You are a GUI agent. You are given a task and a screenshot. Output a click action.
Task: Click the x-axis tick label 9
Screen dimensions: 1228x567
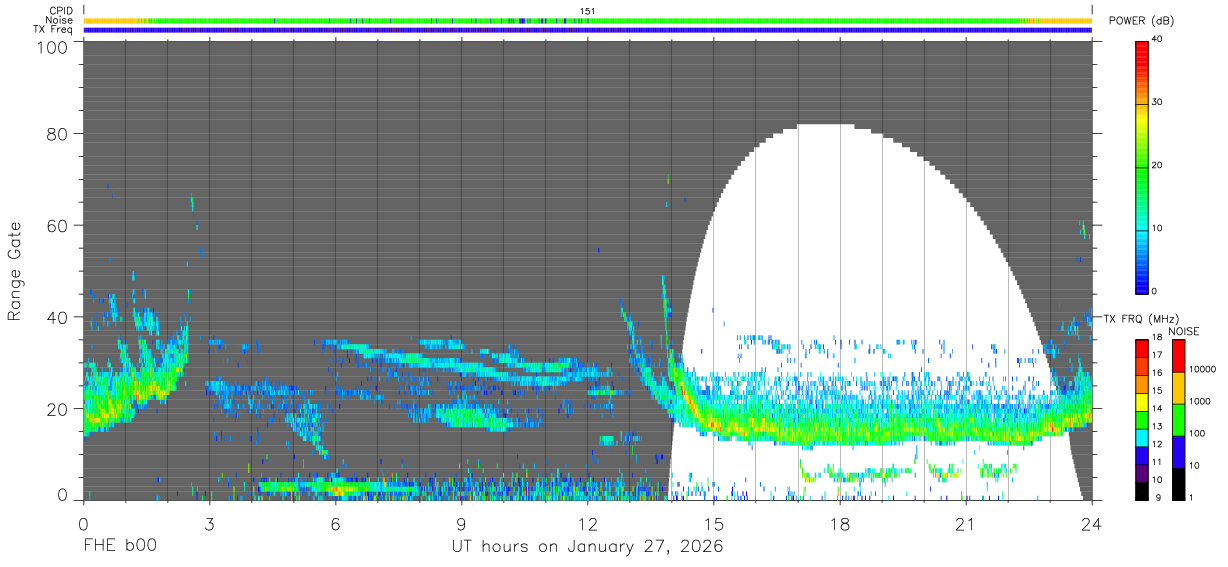click(461, 523)
